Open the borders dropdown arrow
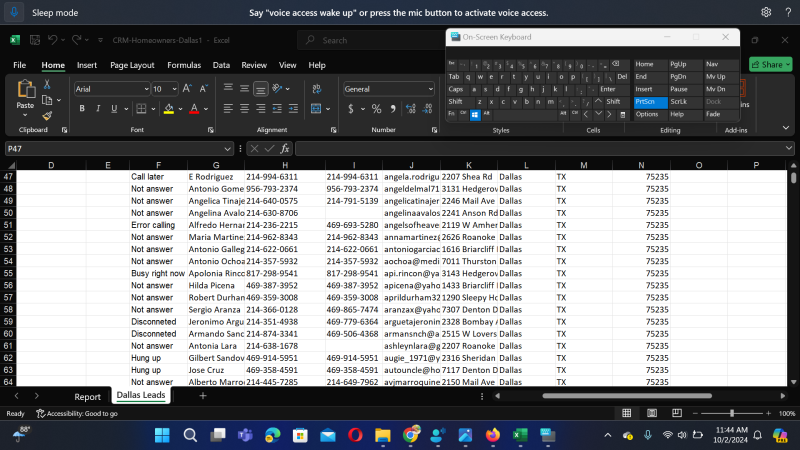Viewport: 800px width, 450px height. coord(153,109)
